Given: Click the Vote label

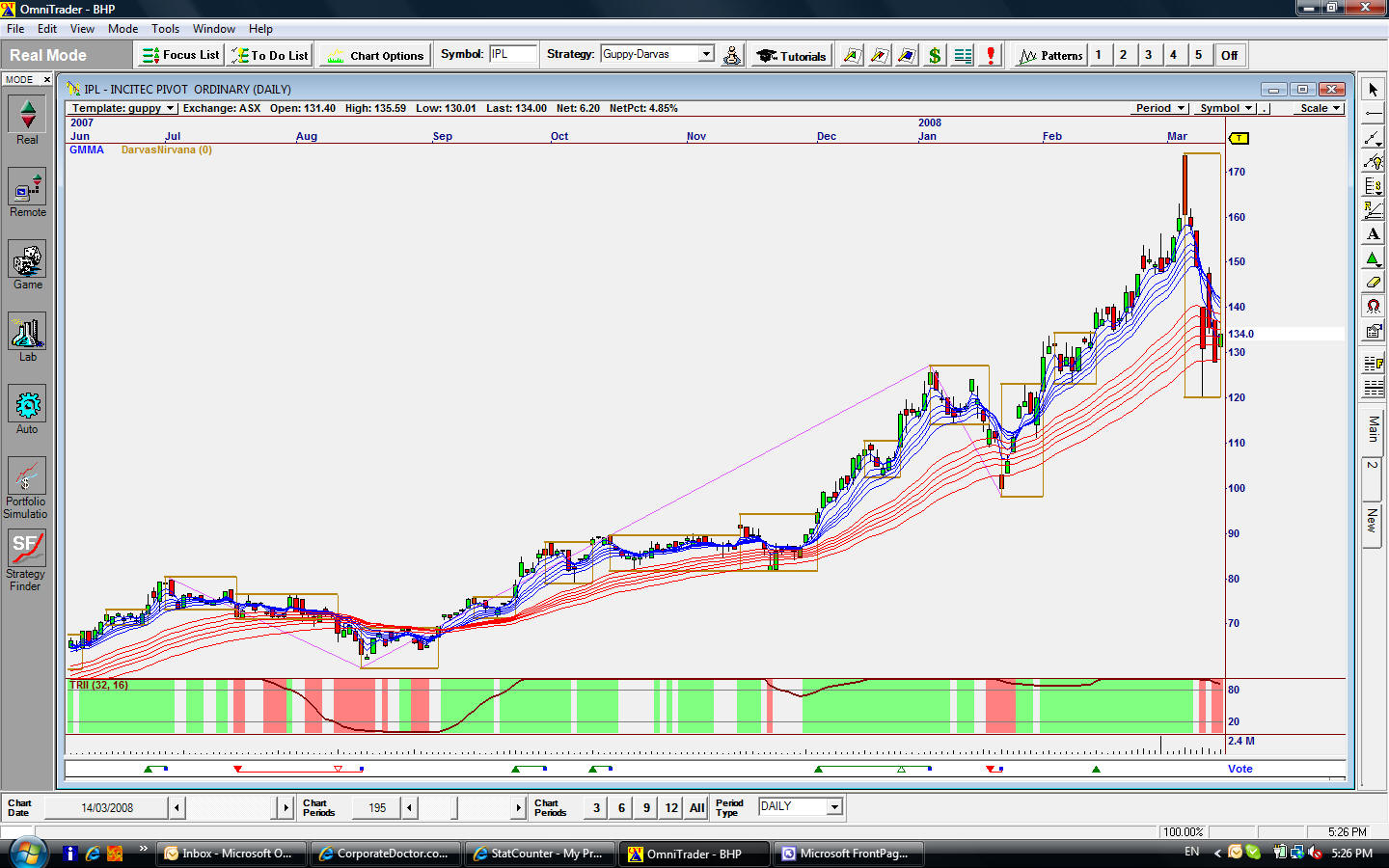Looking at the screenshot, I should (x=1240, y=769).
